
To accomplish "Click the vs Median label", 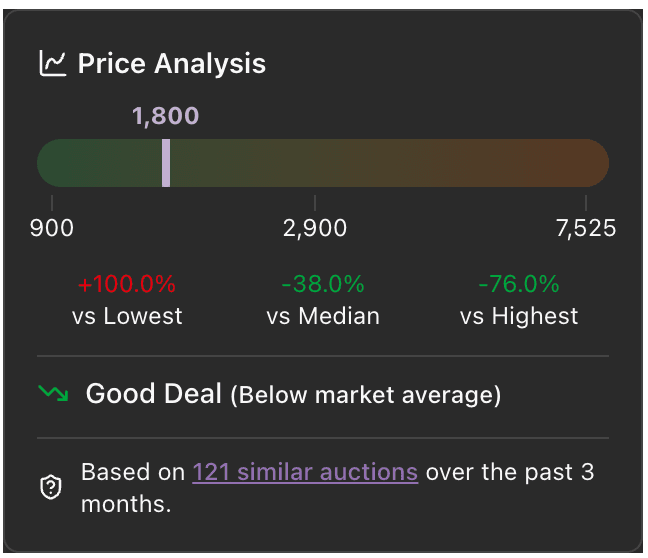I will pos(323,317).
